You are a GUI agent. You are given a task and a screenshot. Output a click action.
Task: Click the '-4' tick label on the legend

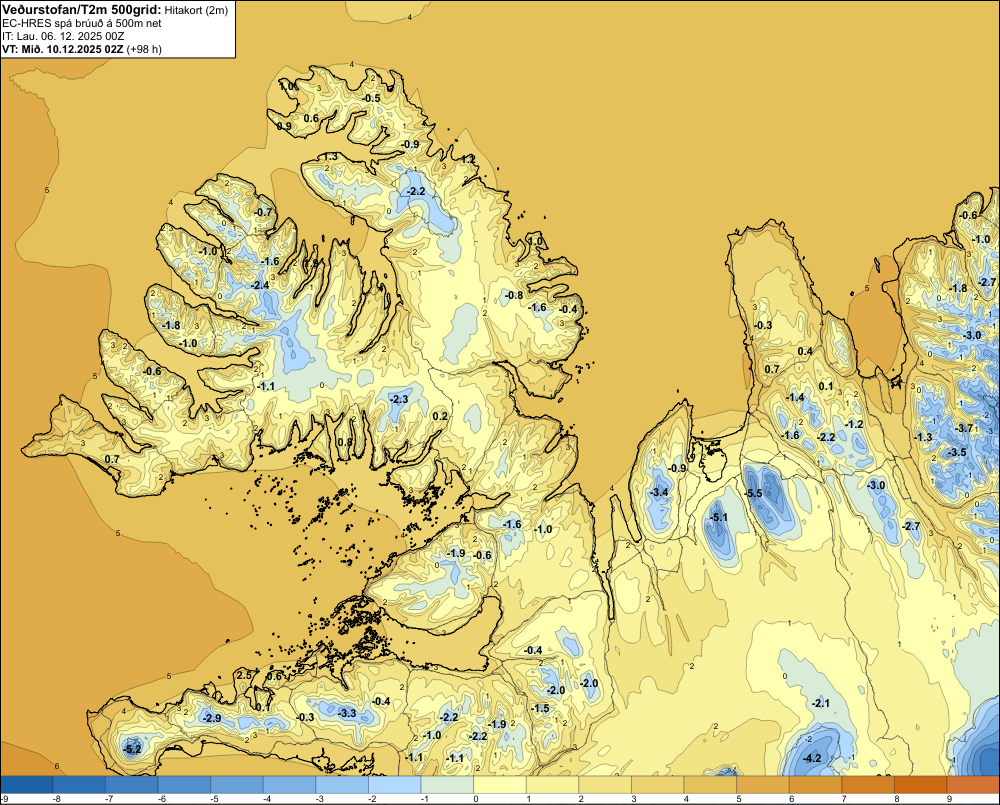pos(267,799)
